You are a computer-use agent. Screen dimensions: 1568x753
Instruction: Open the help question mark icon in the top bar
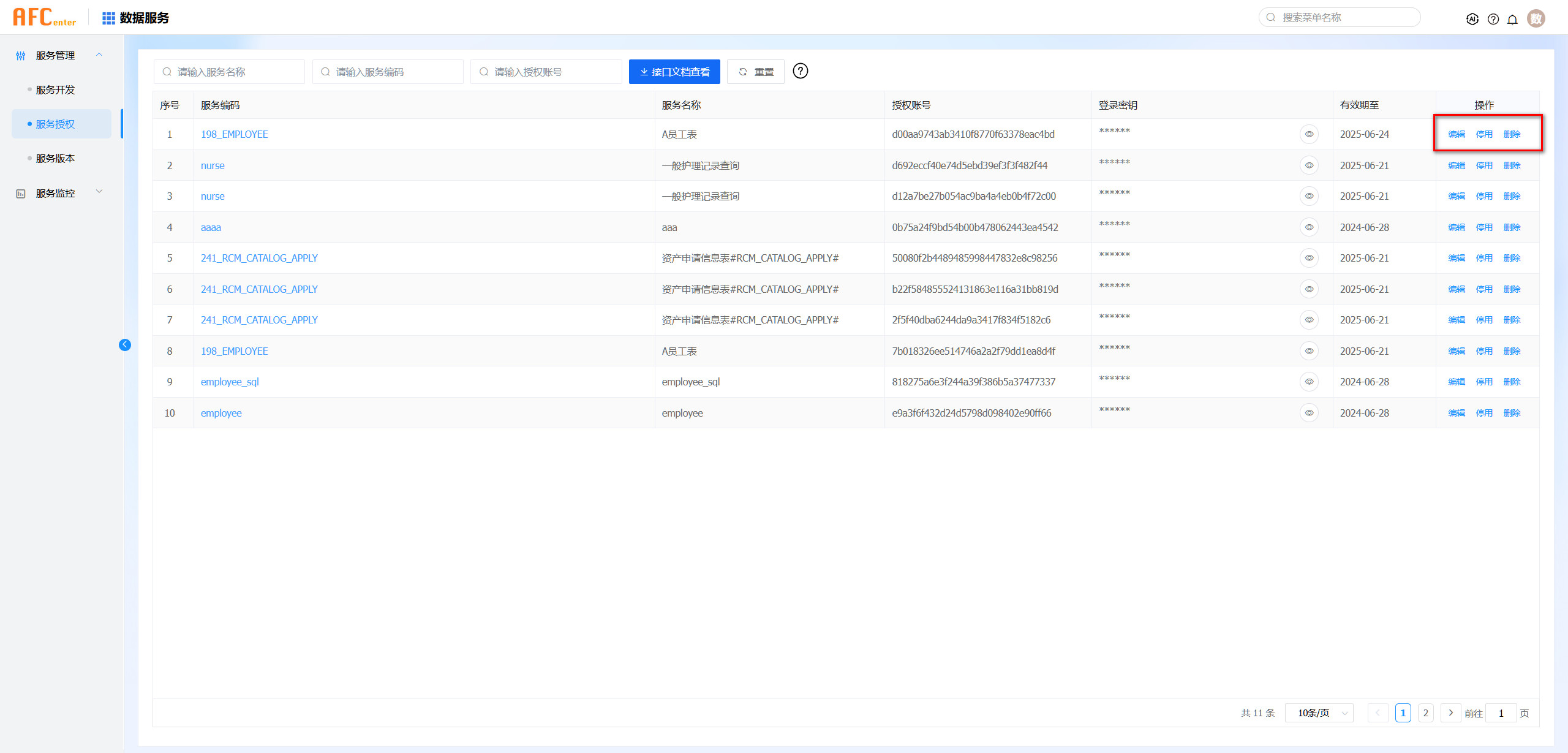(x=1493, y=19)
